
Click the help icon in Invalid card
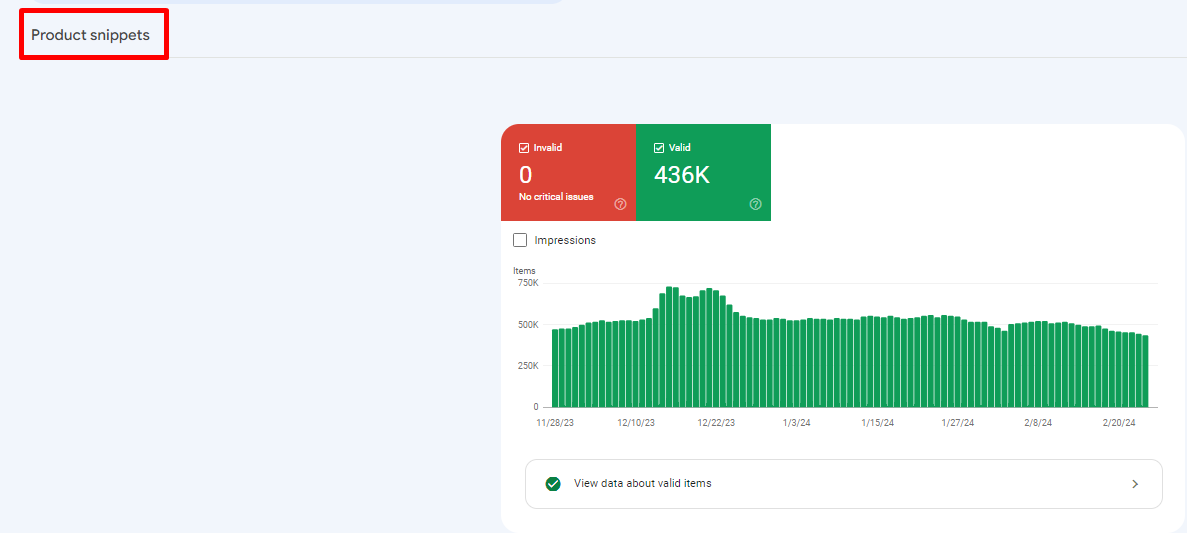tap(620, 204)
